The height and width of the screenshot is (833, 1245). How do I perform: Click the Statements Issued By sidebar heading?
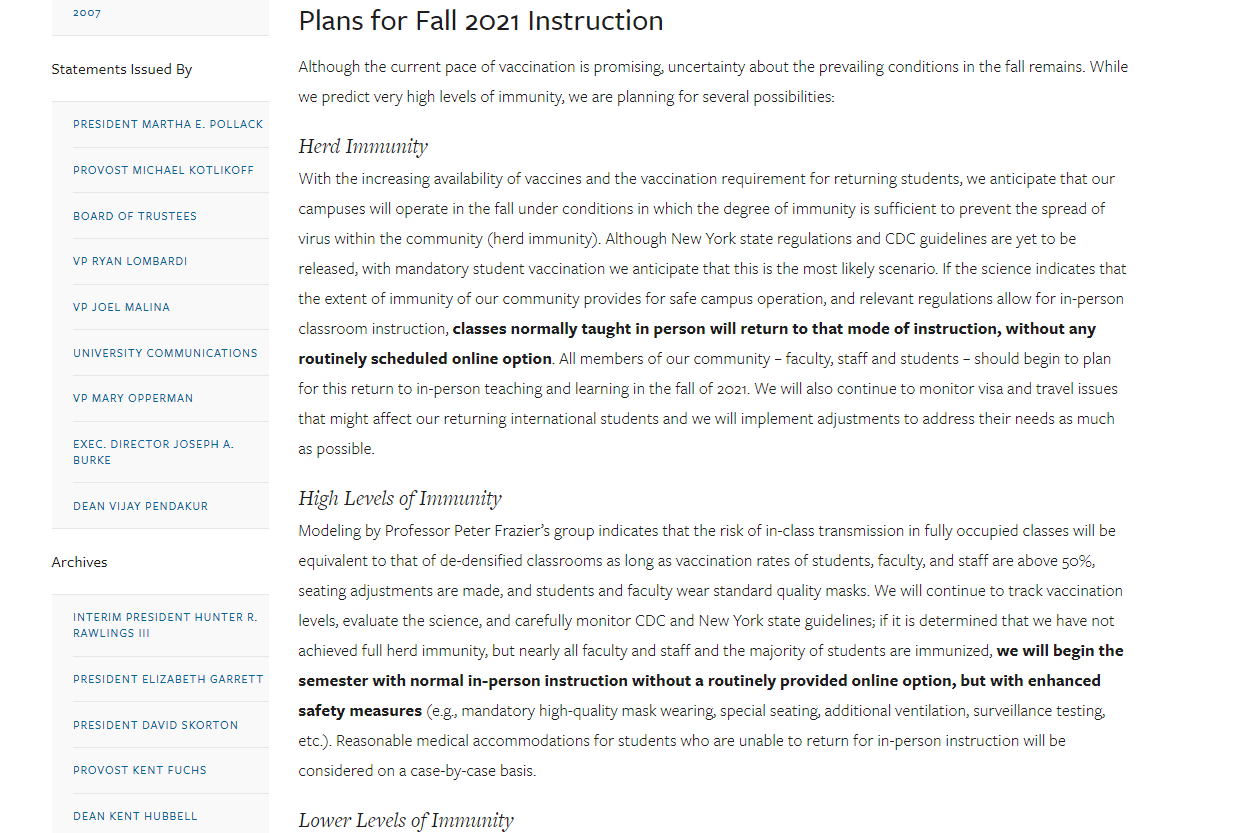point(122,69)
